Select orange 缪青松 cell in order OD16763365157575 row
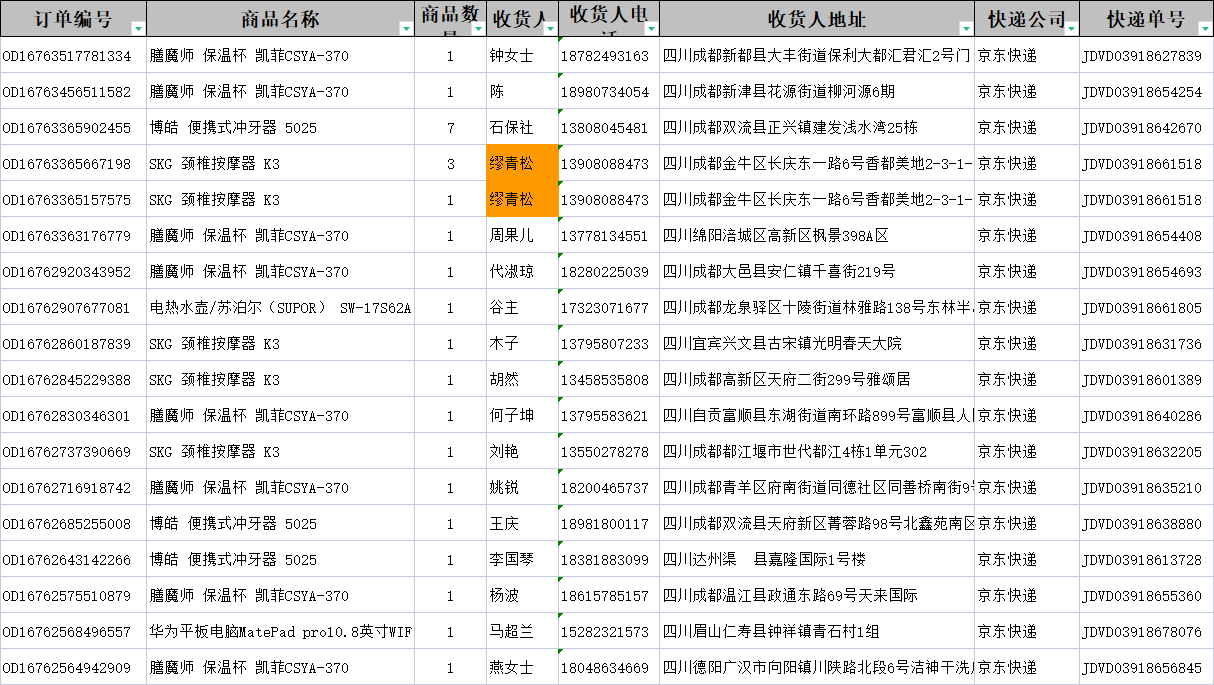 point(522,199)
